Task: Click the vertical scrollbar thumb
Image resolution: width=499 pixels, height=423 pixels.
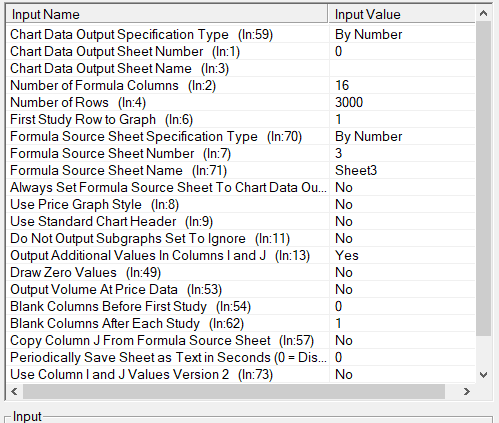Action: point(483,179)
